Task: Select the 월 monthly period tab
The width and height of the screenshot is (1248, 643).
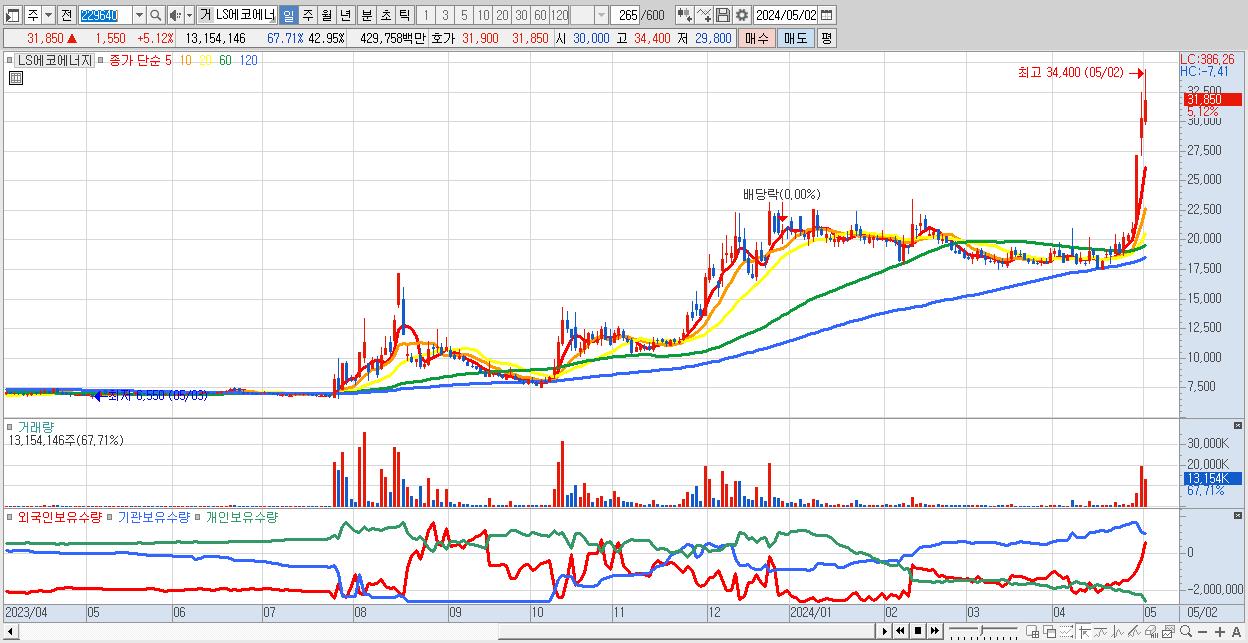Action: point(326,15)
